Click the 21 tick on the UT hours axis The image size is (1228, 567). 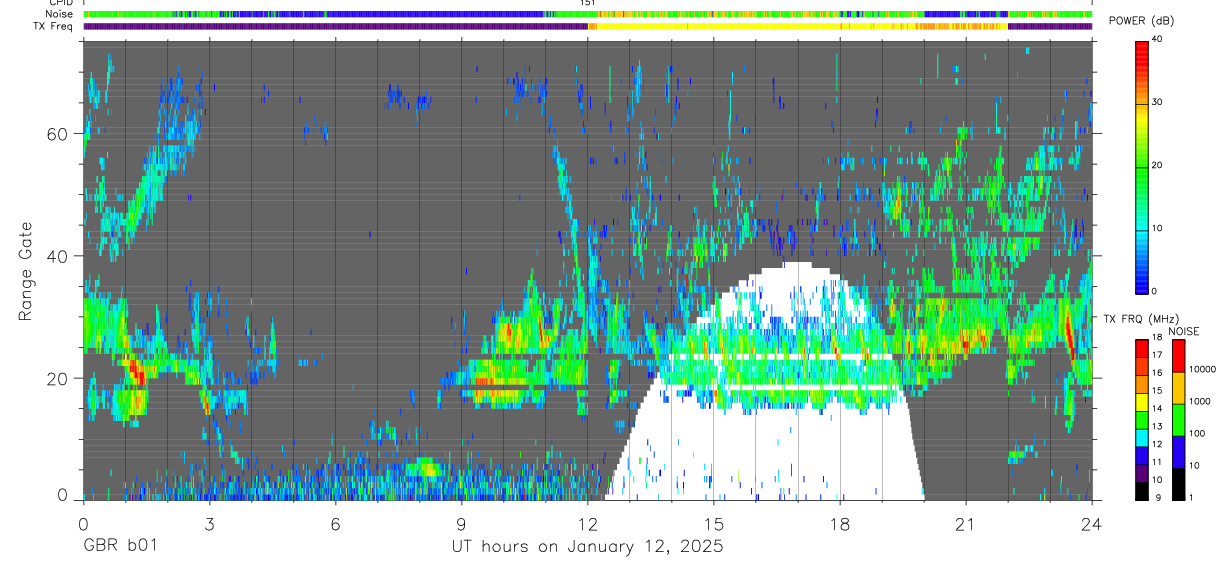[x=966, y=524]
